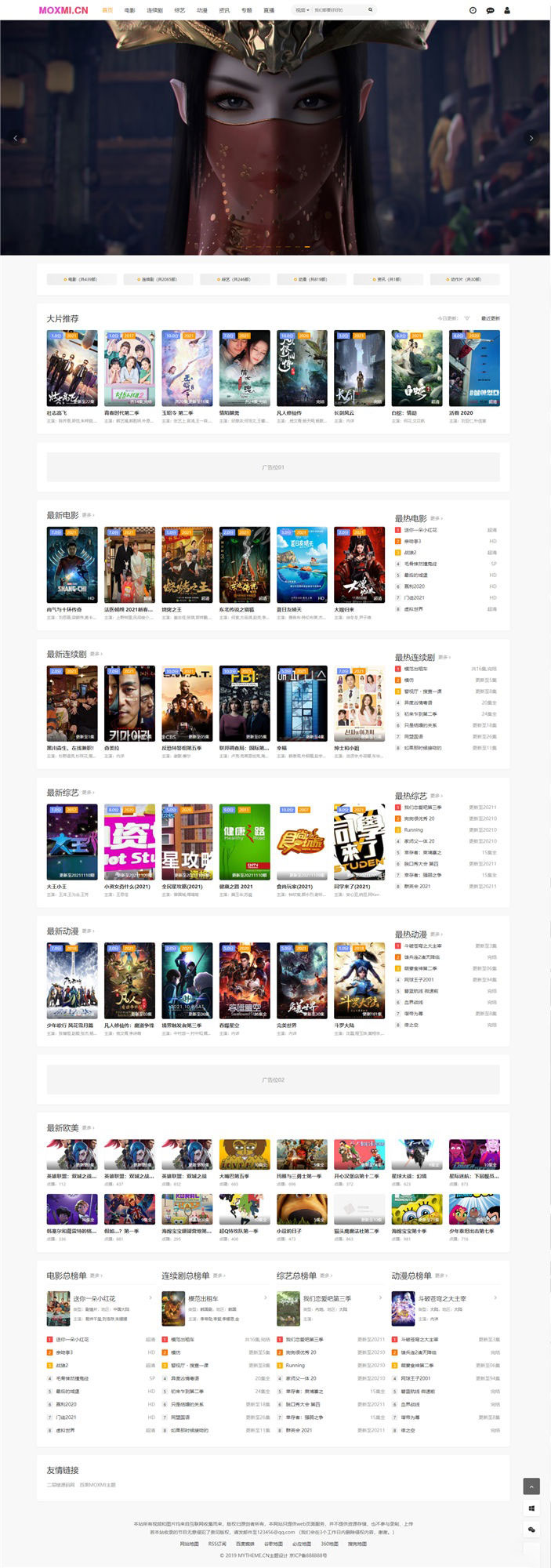
Task: Click the 动作片 category count pill
Action: click(x=465, y=279)
